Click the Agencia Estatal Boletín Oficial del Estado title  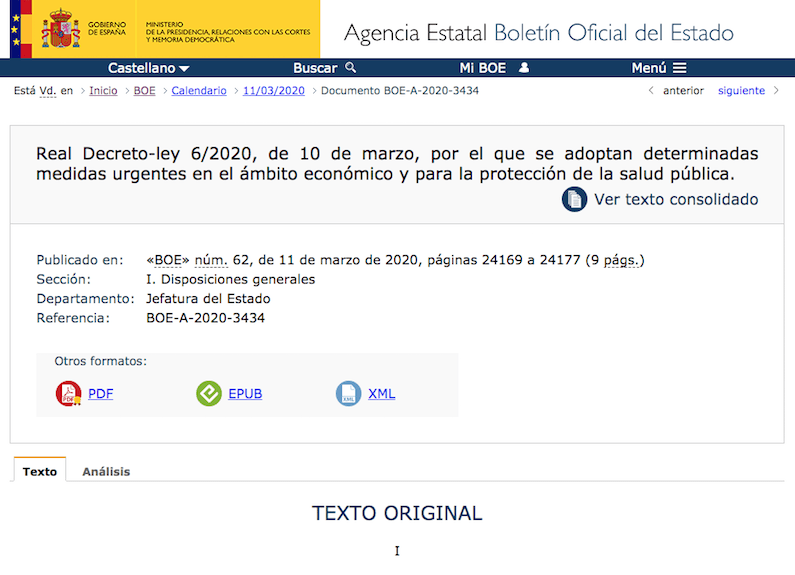coord(538,33)
